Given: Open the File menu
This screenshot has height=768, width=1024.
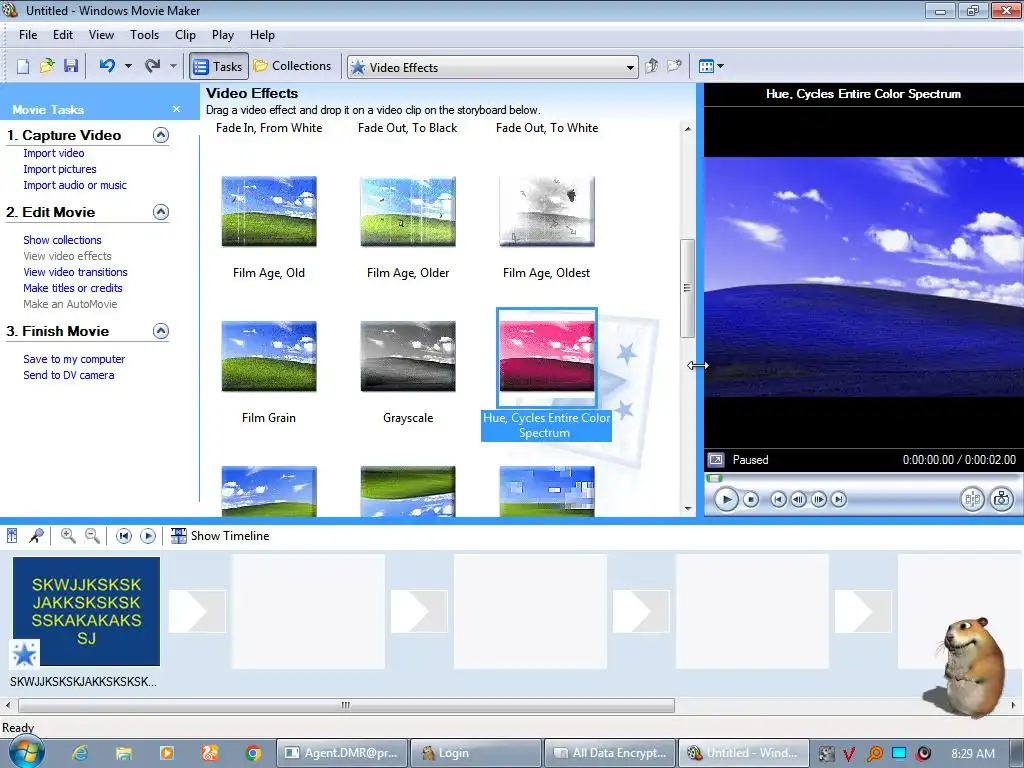Looking at the screenshot, I should [x=28, y=35].
